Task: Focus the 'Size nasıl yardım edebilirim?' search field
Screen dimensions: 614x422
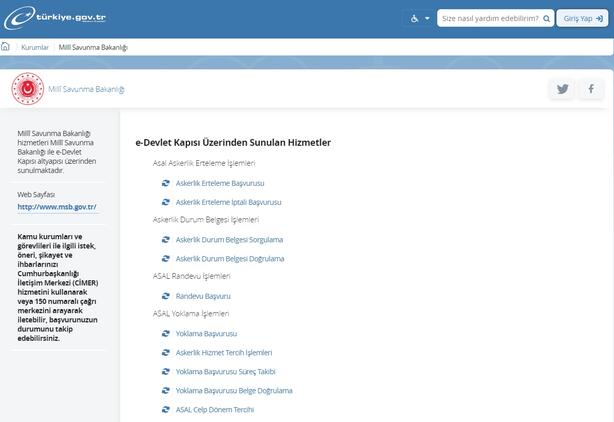Action: click(x=495, y=18)
